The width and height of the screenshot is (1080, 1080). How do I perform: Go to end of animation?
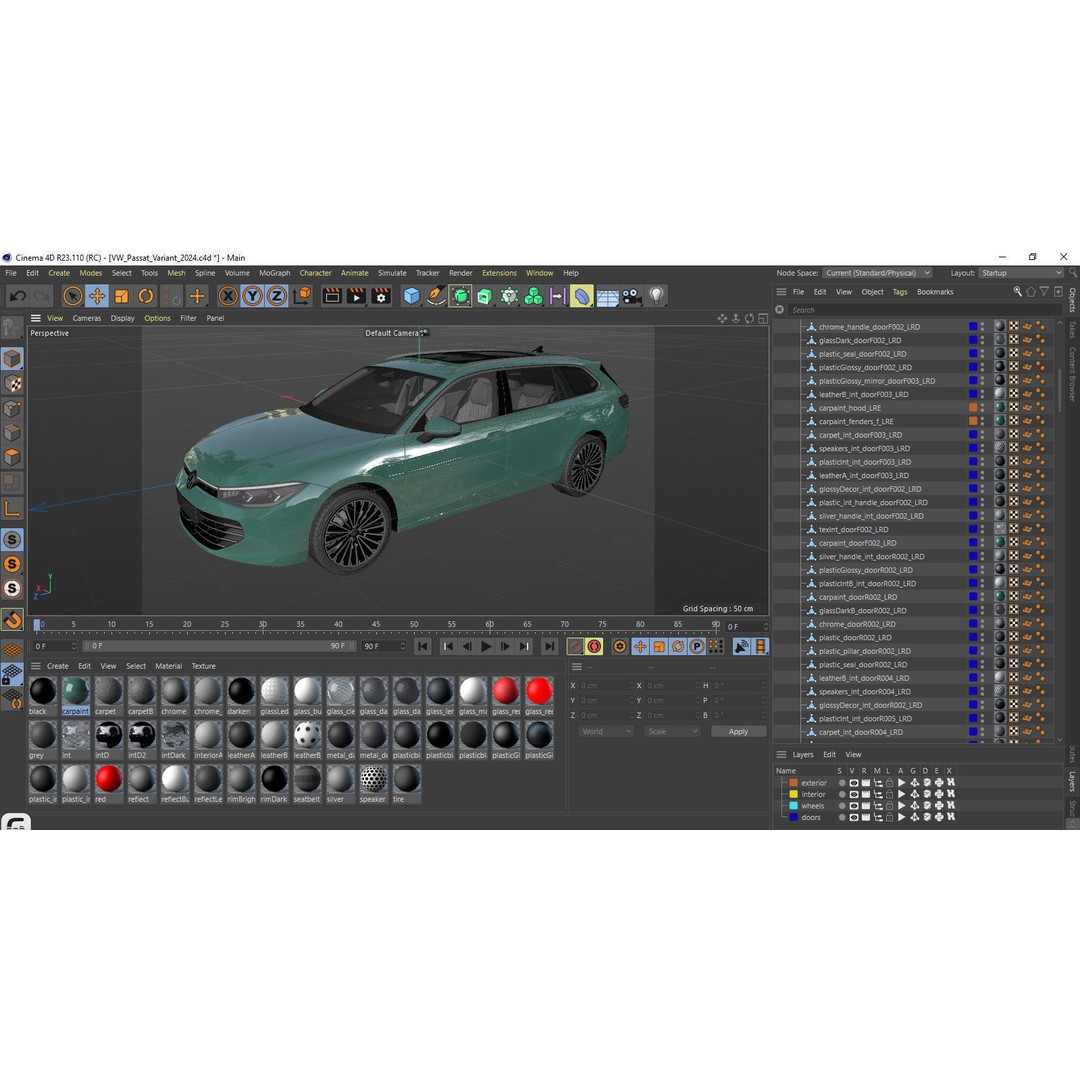coord(549,646)
